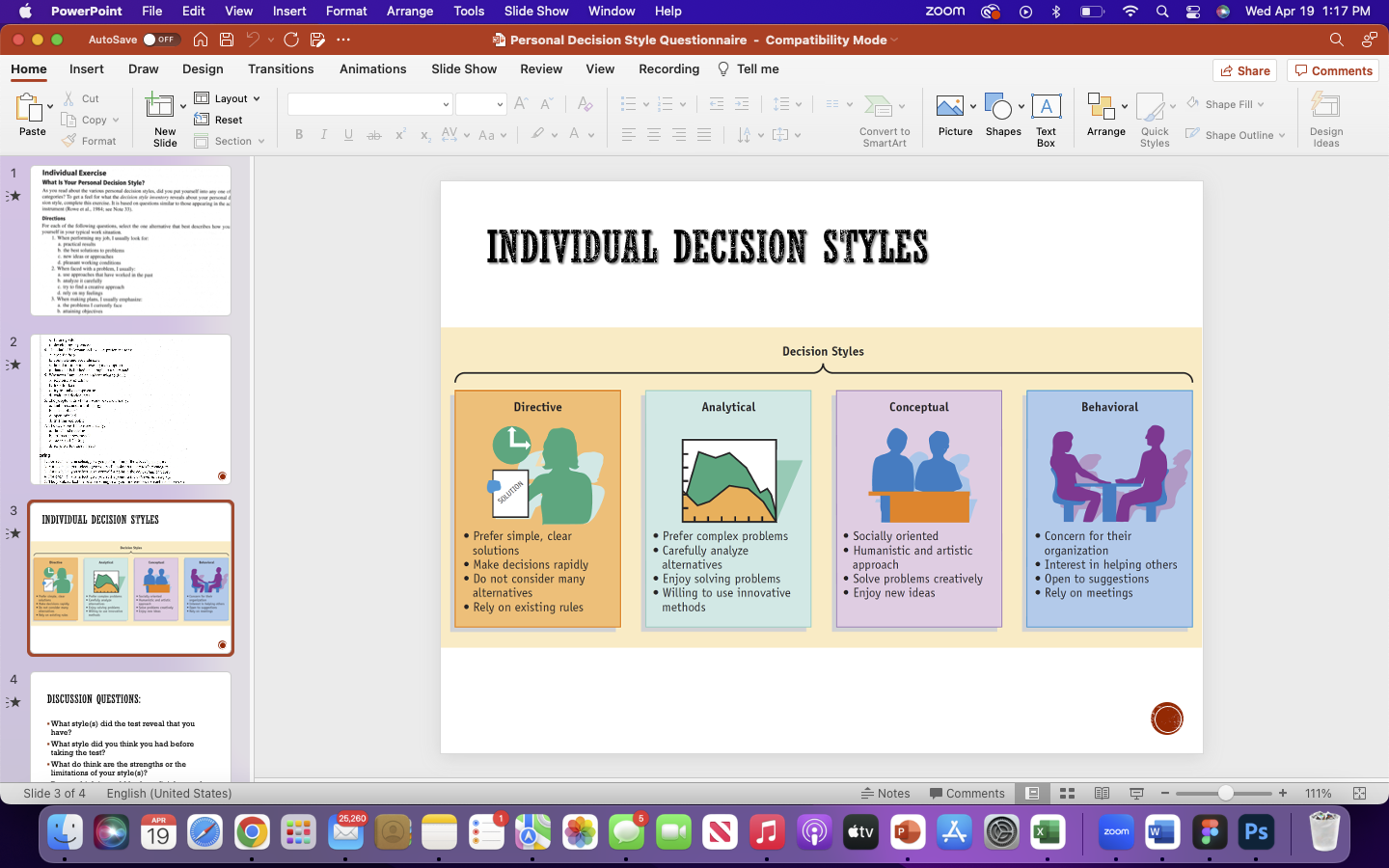Click the Home icon in title bar
1389x868 pixels.
click(x=201, y=40)
